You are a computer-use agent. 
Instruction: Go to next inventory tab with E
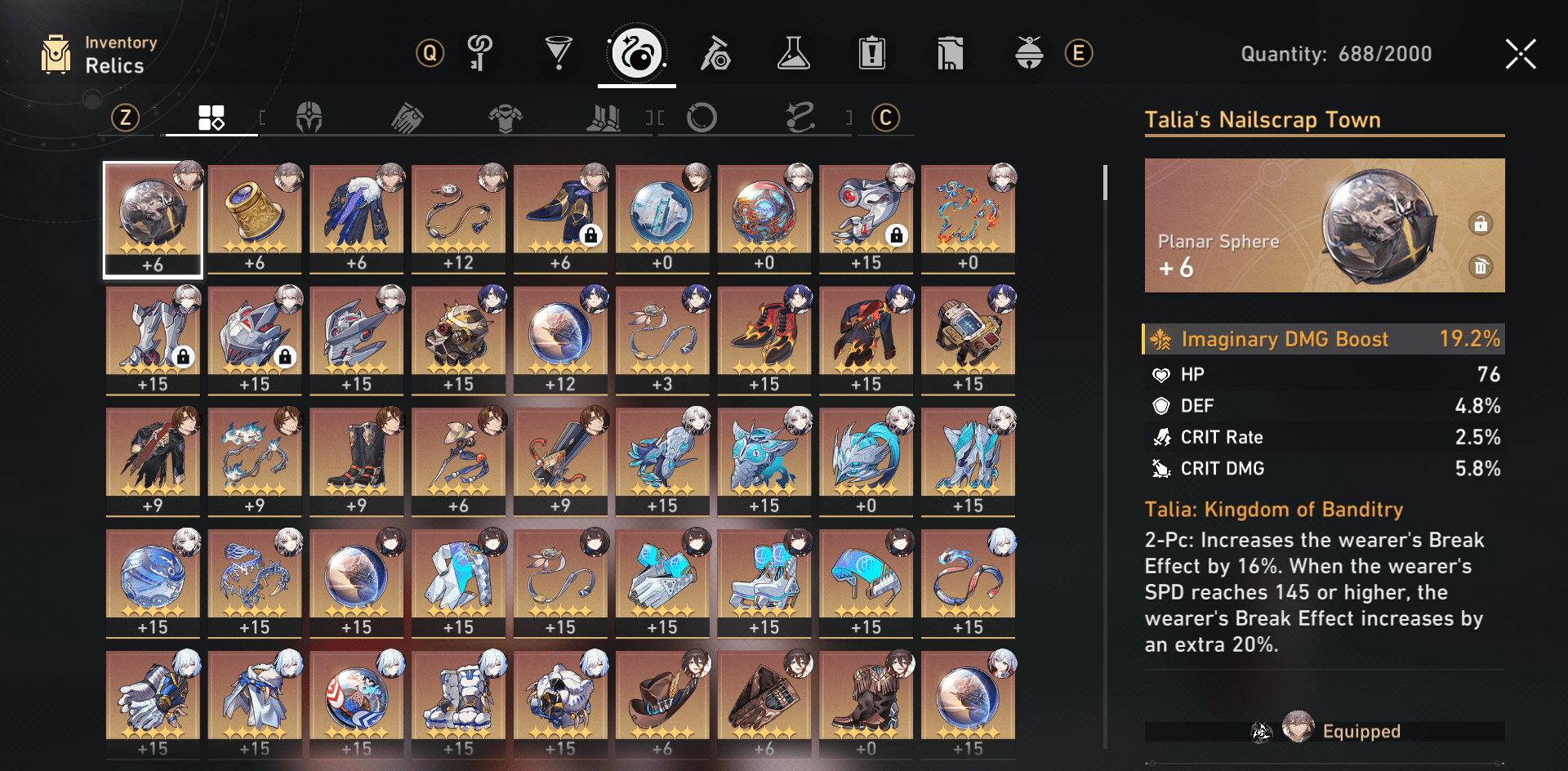coord(1079,54)
